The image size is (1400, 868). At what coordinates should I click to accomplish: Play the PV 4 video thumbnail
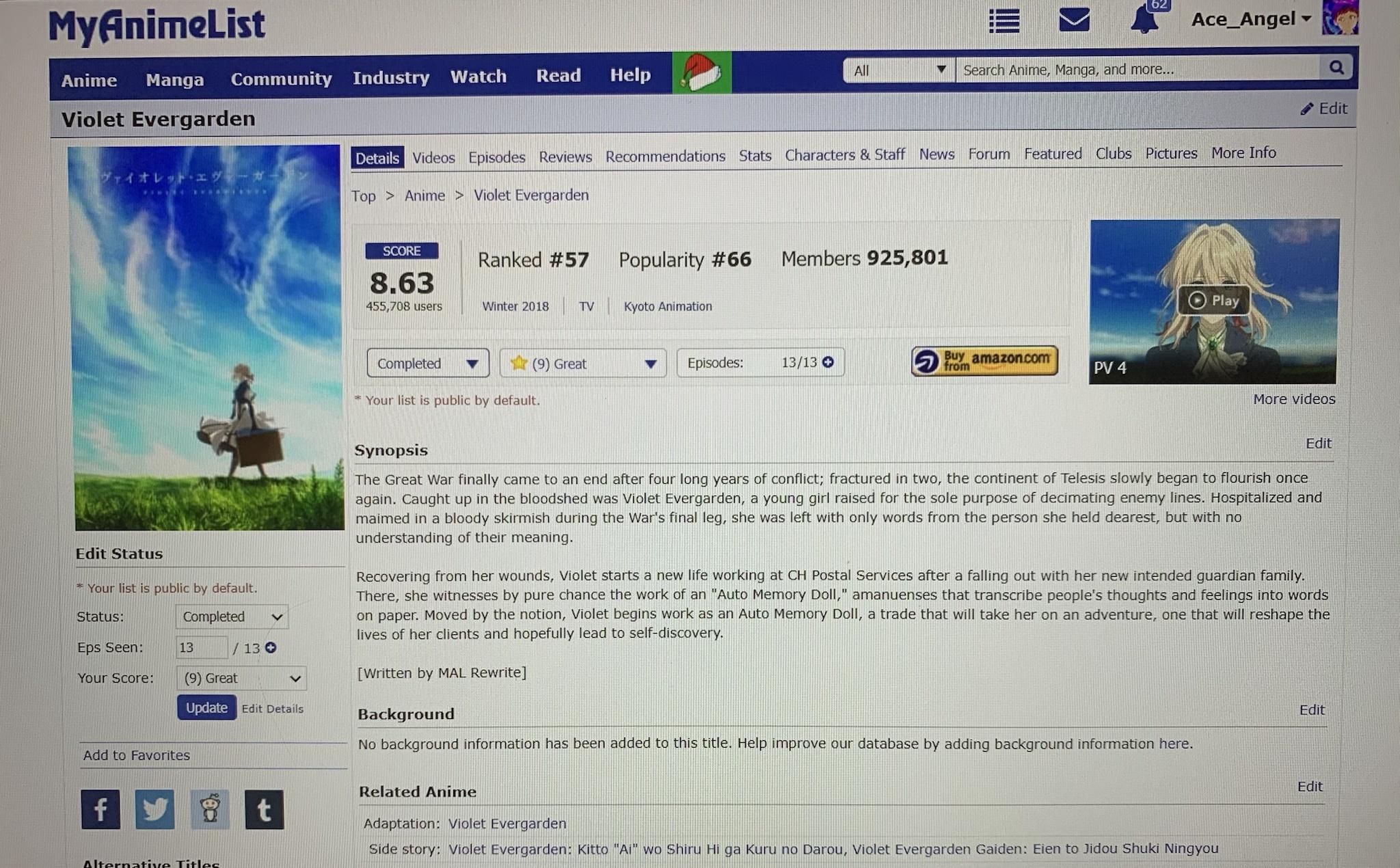(1213, 301)
